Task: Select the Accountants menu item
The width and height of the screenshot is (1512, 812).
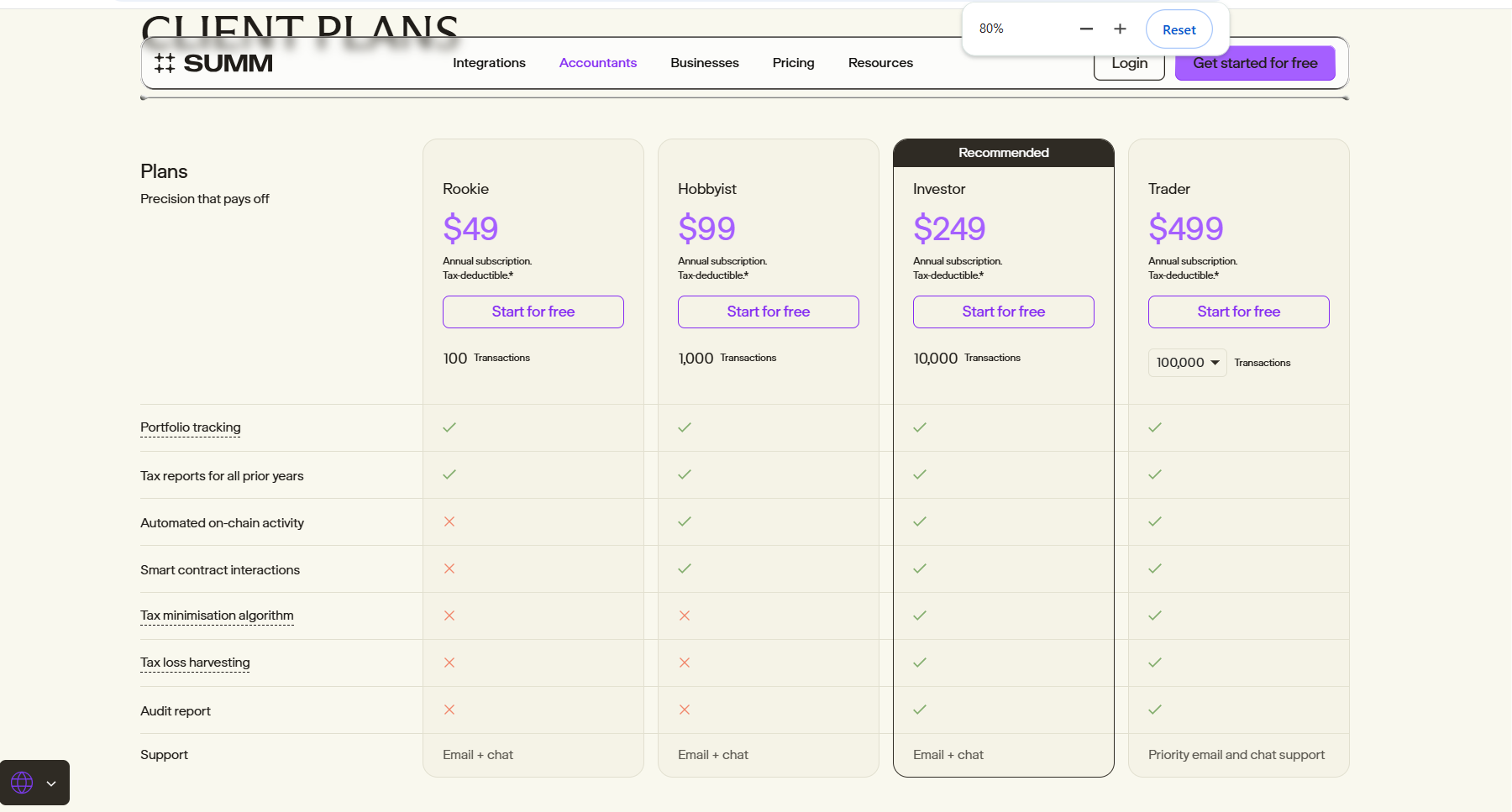Action: coord(598,62)
